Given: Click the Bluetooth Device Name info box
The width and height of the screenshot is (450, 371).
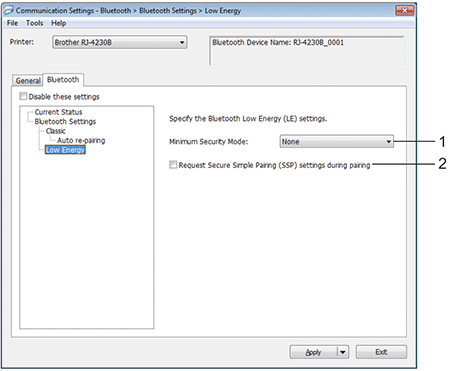Looking at the screenshot, I should tap(307, 51).
